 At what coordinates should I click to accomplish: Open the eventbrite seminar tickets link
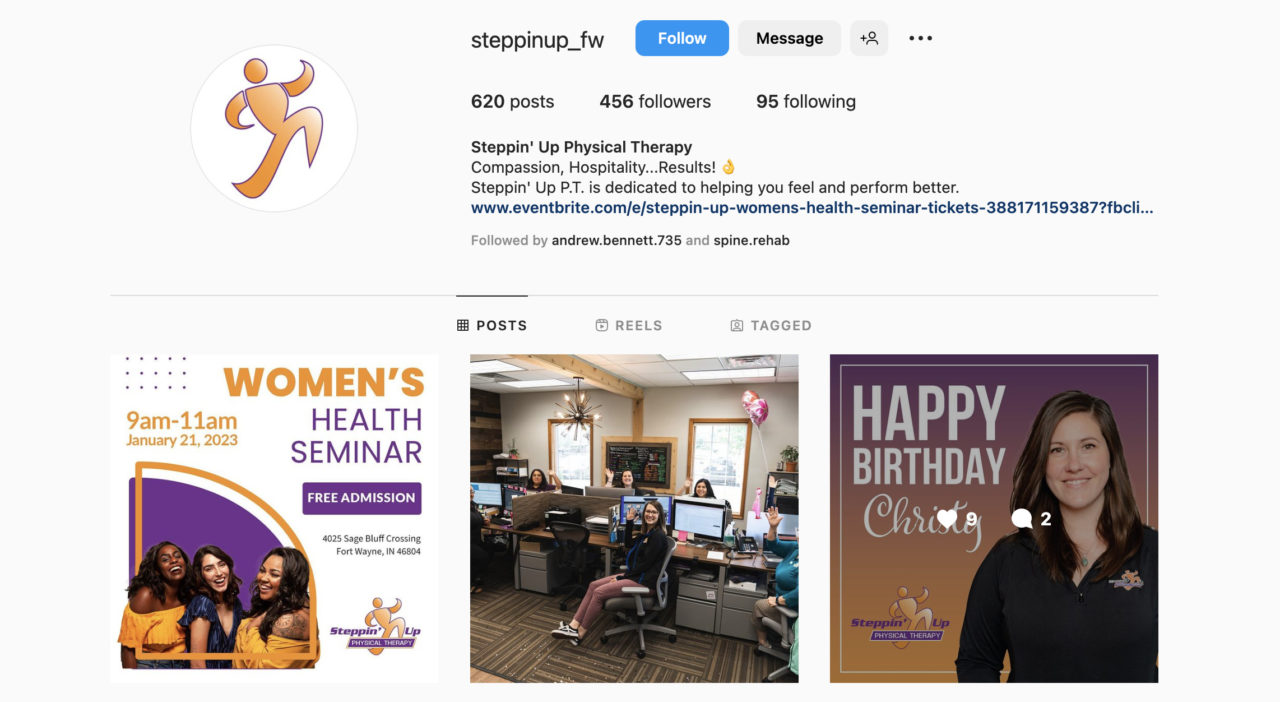812,208
